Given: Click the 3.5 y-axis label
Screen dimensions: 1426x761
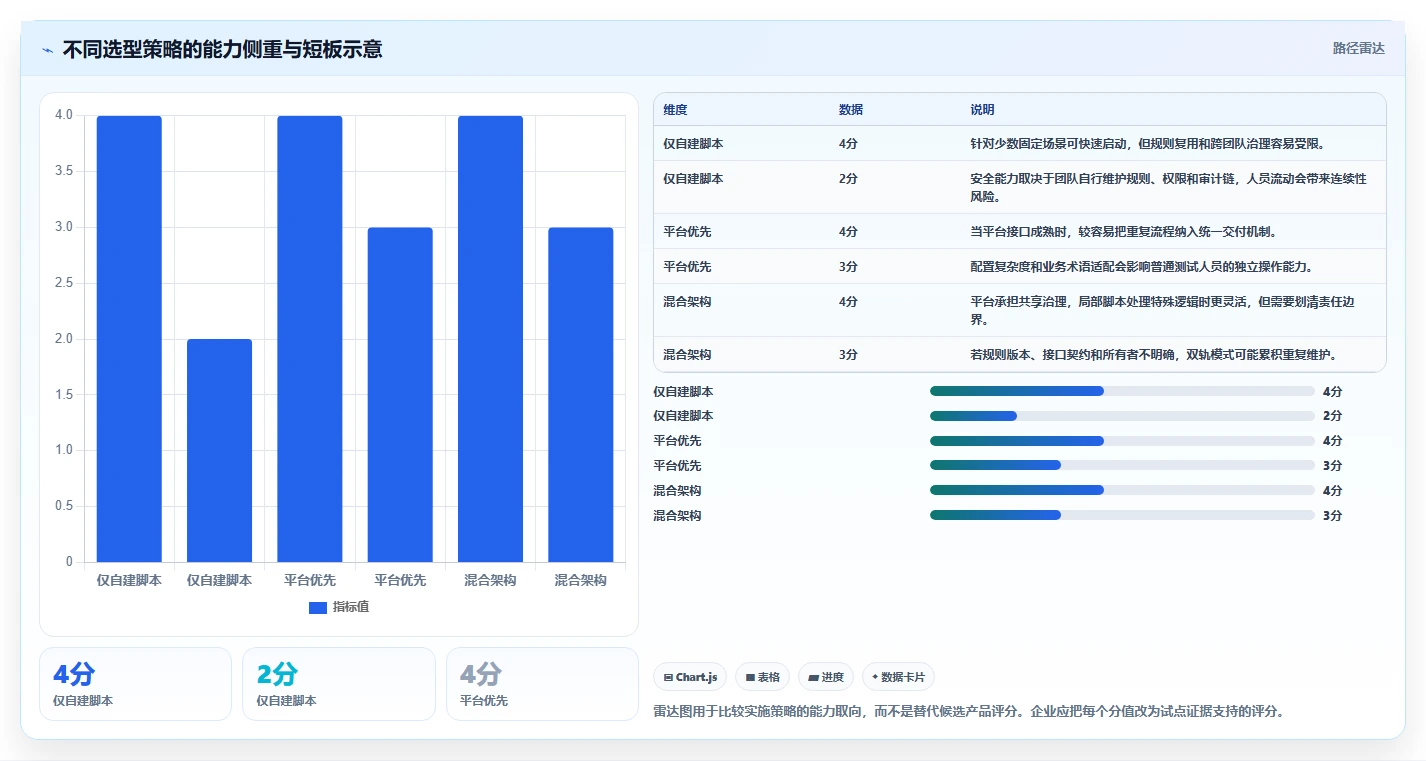Looking at the screenshot, I should pos(64,171).
